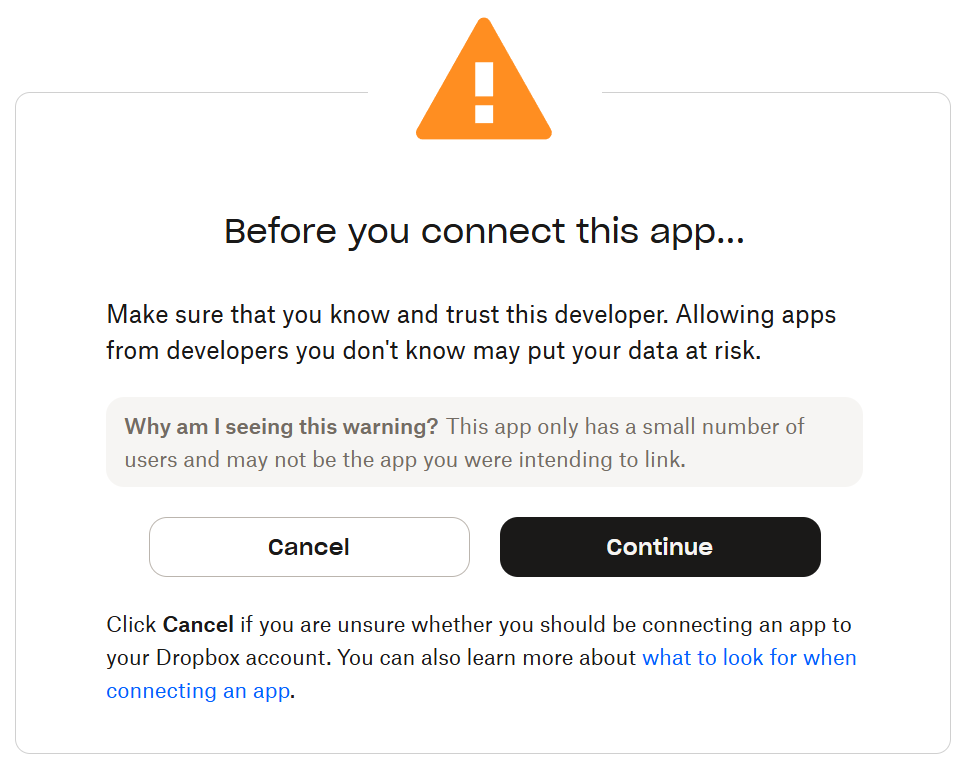Select the bold 'Why am I seeing this warning?' text
966x781 pixels.
(281, 426)
